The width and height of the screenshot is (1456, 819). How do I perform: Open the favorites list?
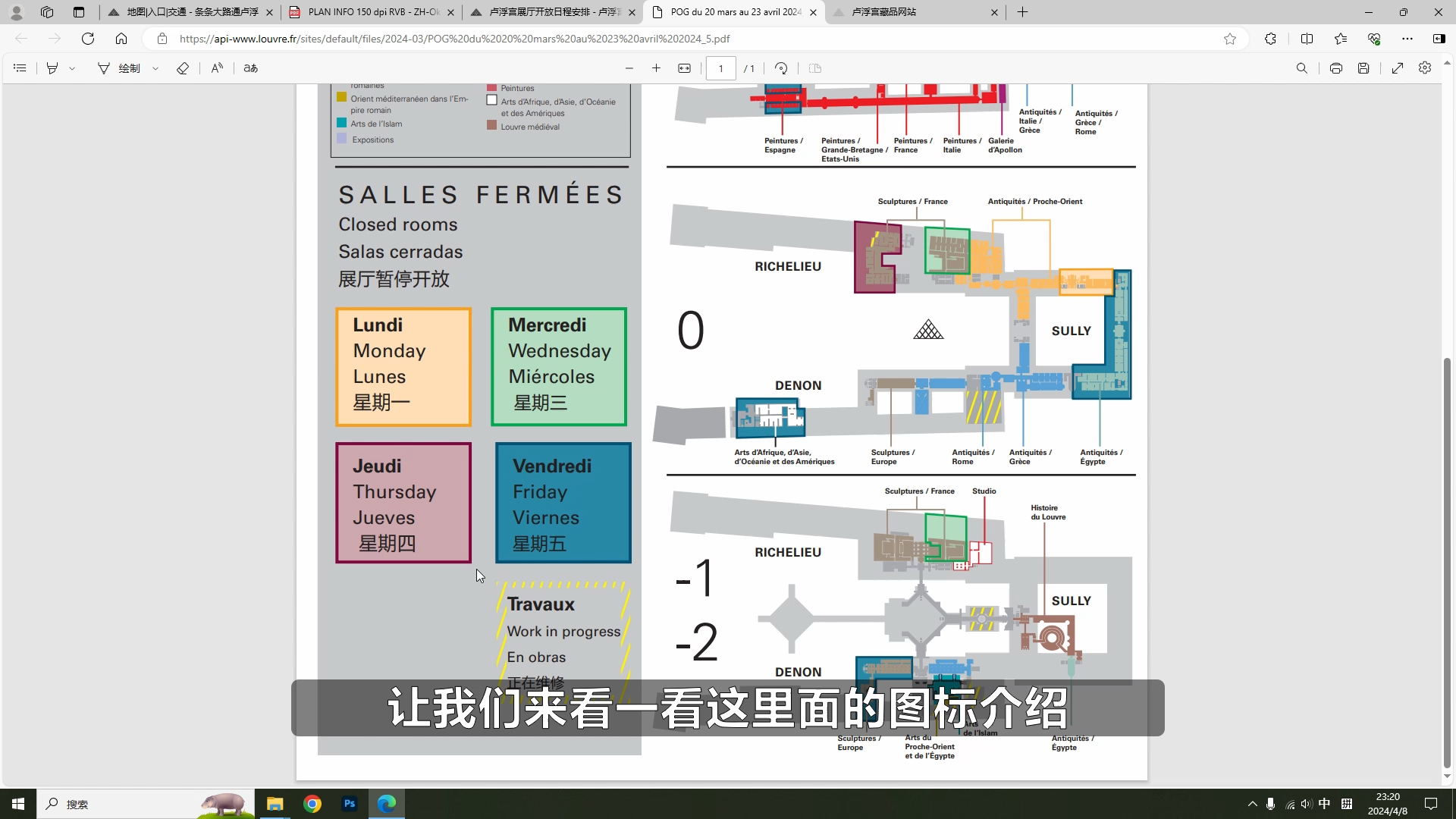[1341, 39]
